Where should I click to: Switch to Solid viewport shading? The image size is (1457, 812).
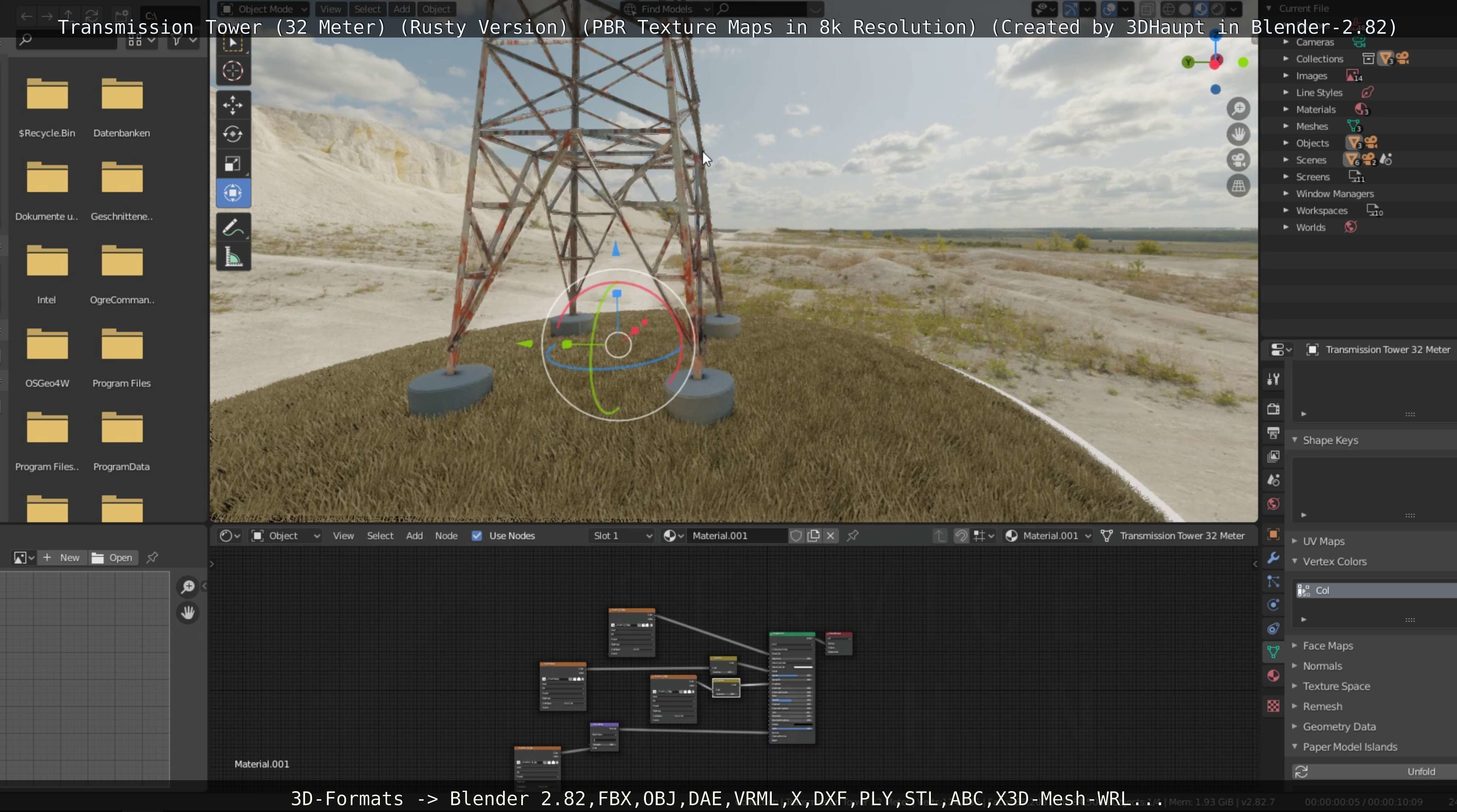pos(1184,9)
